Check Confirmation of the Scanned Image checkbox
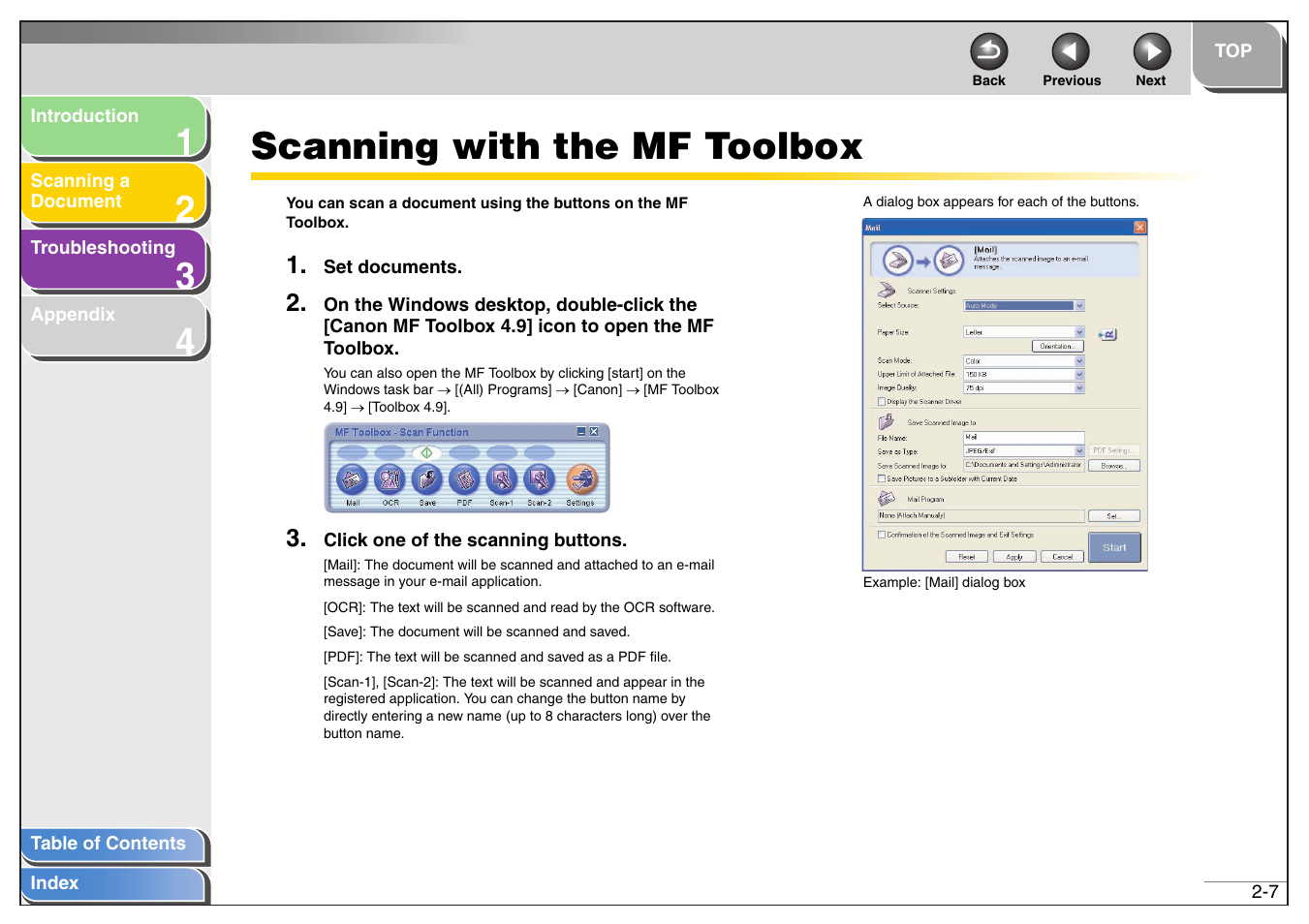1309x924 pixels. [x=882, y=535]
